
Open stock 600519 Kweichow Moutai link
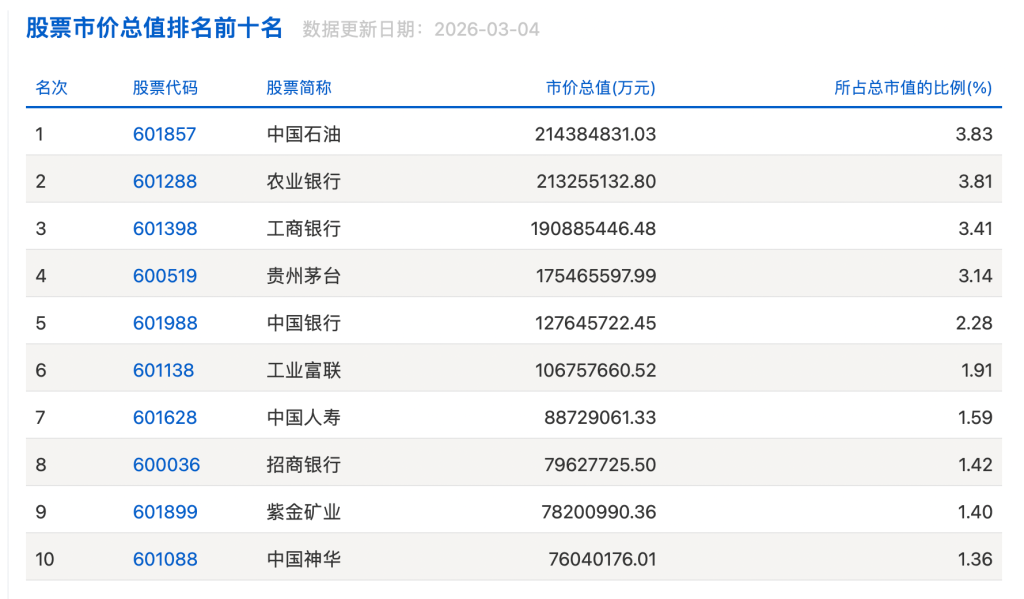coord(165,274)
